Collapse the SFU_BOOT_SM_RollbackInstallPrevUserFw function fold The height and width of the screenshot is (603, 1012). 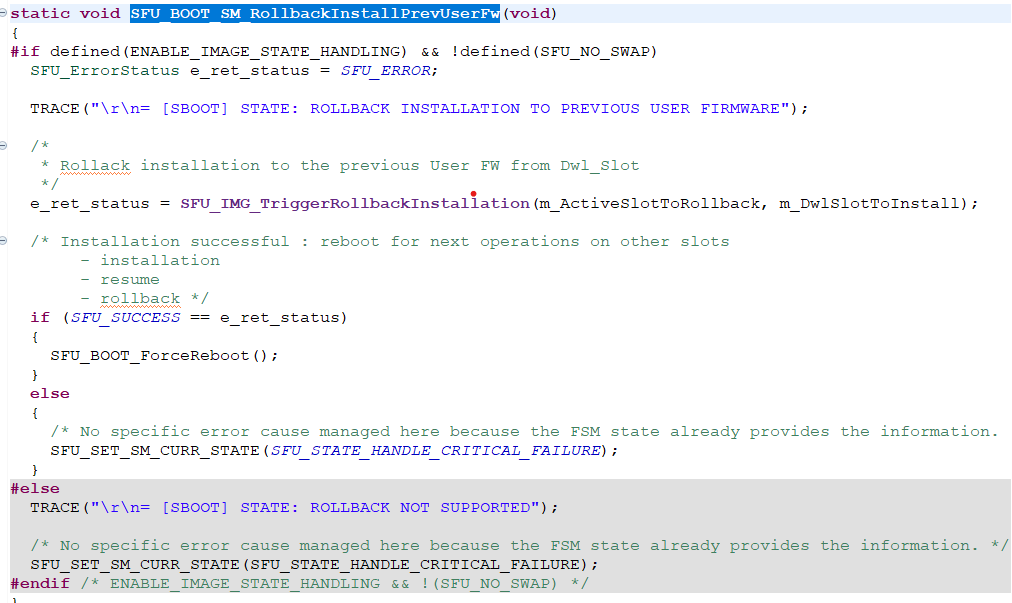click(x=7, y=13)
